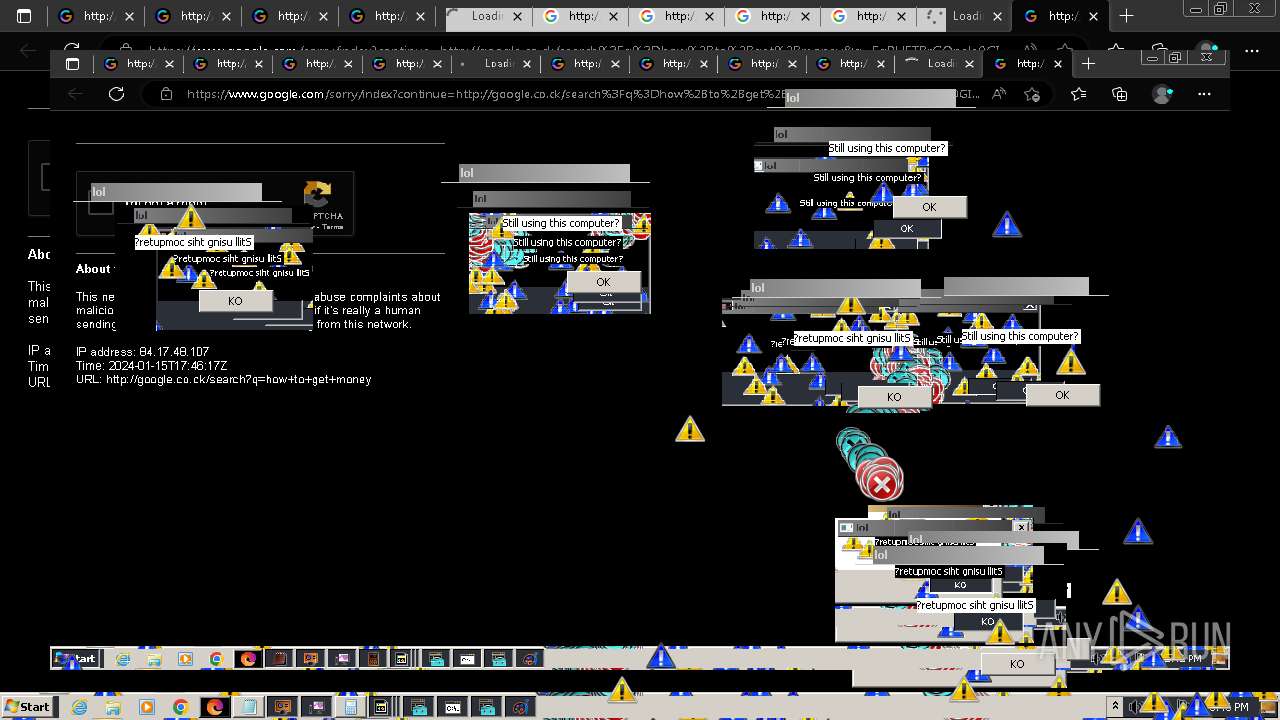This screenshot has width=1280, height=720.
Task: Open the three-dot menu of the outer browser
Action: [x=1252, y=50]
